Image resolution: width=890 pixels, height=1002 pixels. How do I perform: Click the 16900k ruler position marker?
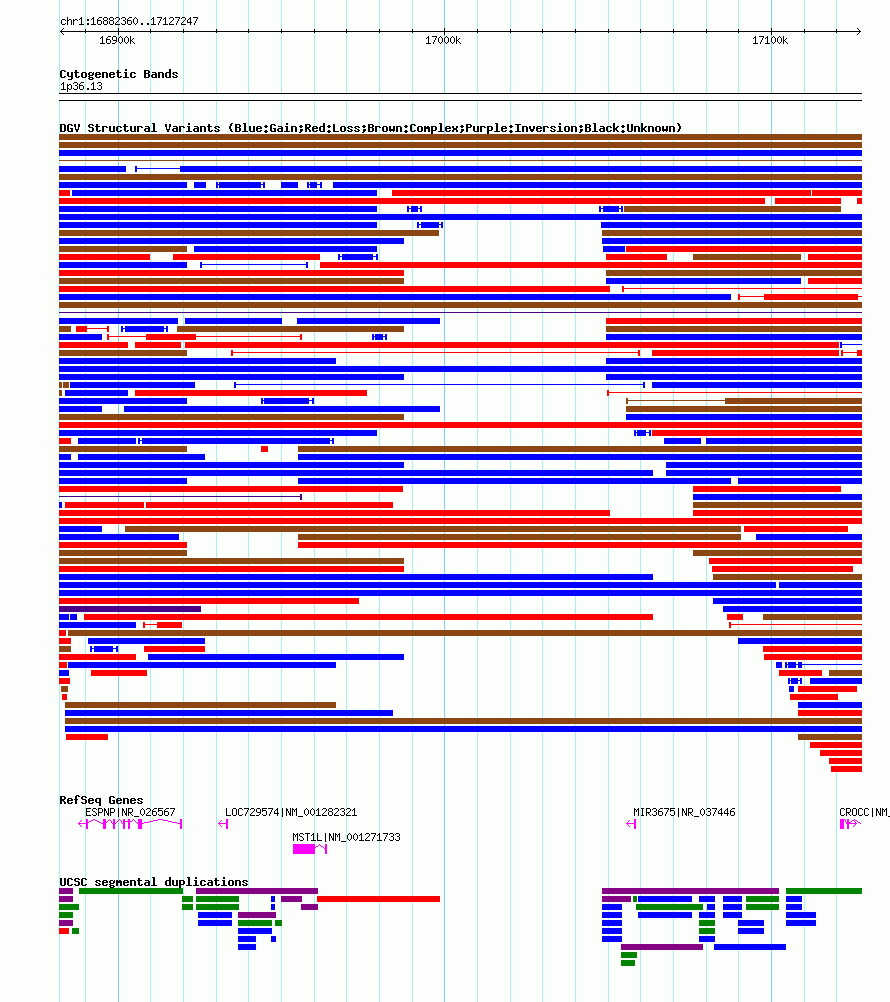tap(117, 40)
